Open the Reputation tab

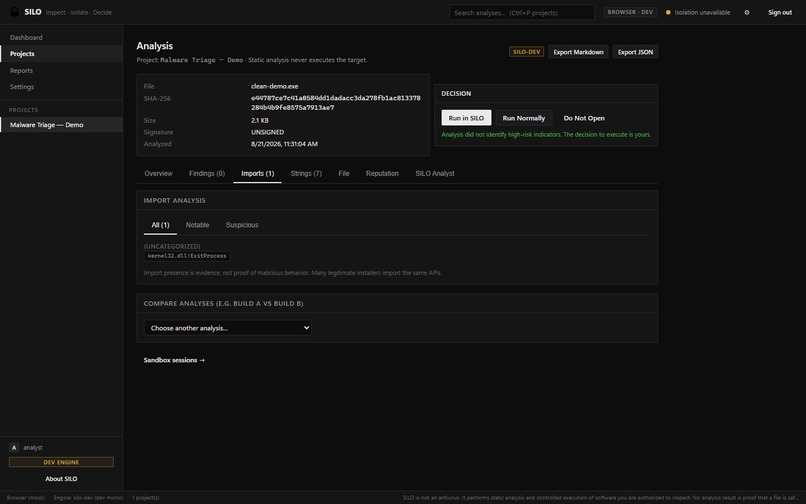coord(382,173)
